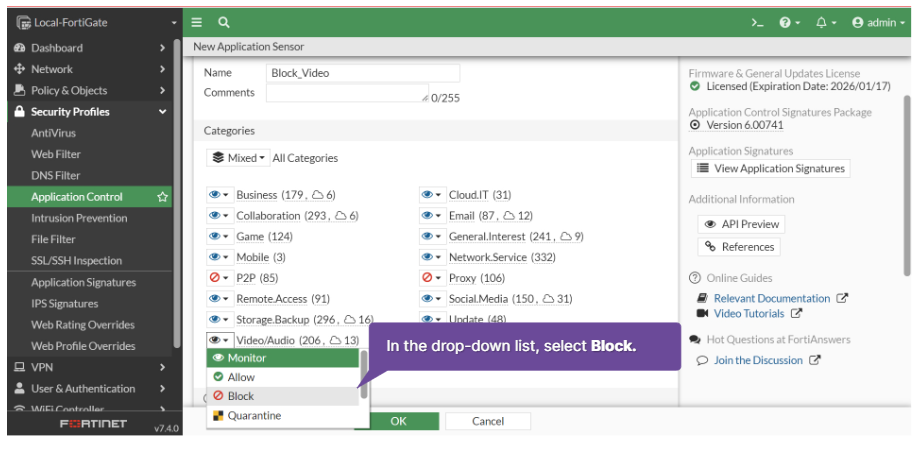Click the Fortinet logo in the footer

93,424
